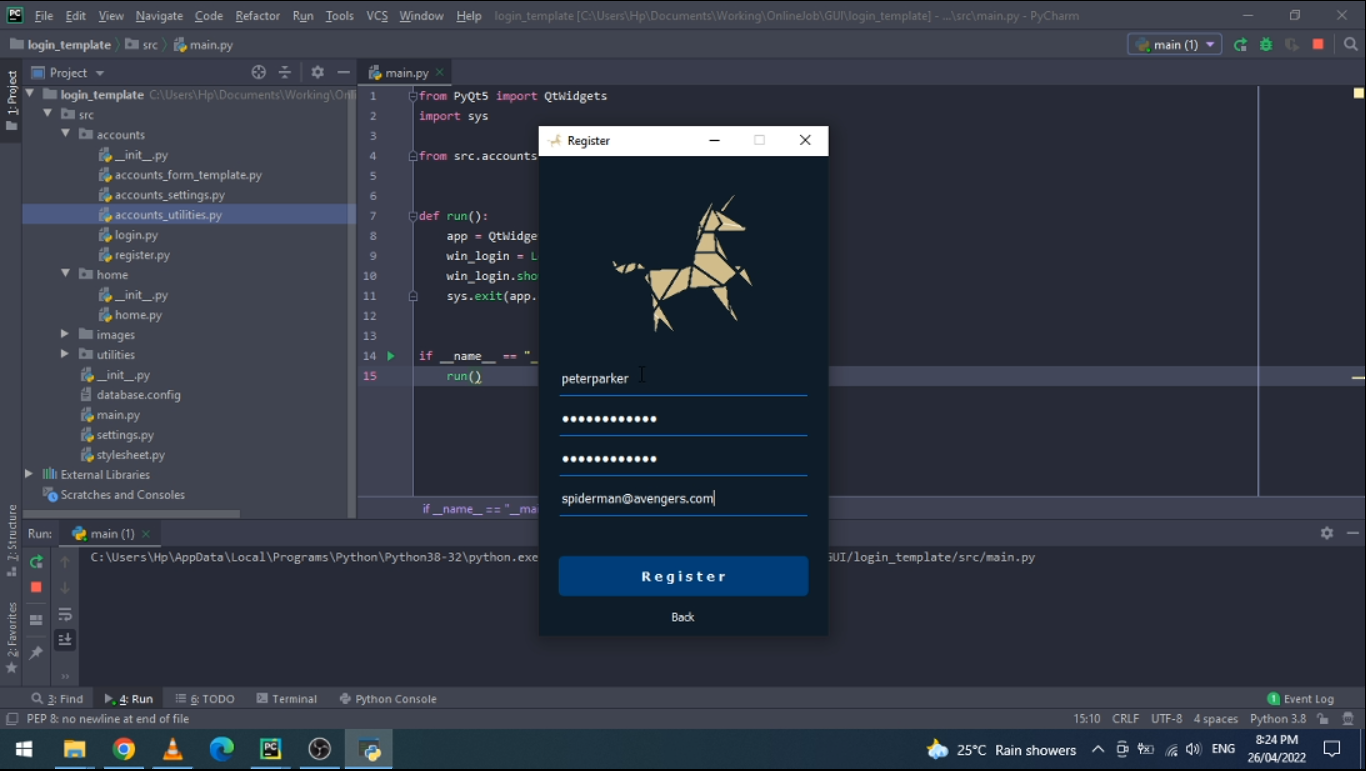This screenshot has width=1366, height=771.
Task: Click CRLF line separator in status bar
Action: 1125,719
